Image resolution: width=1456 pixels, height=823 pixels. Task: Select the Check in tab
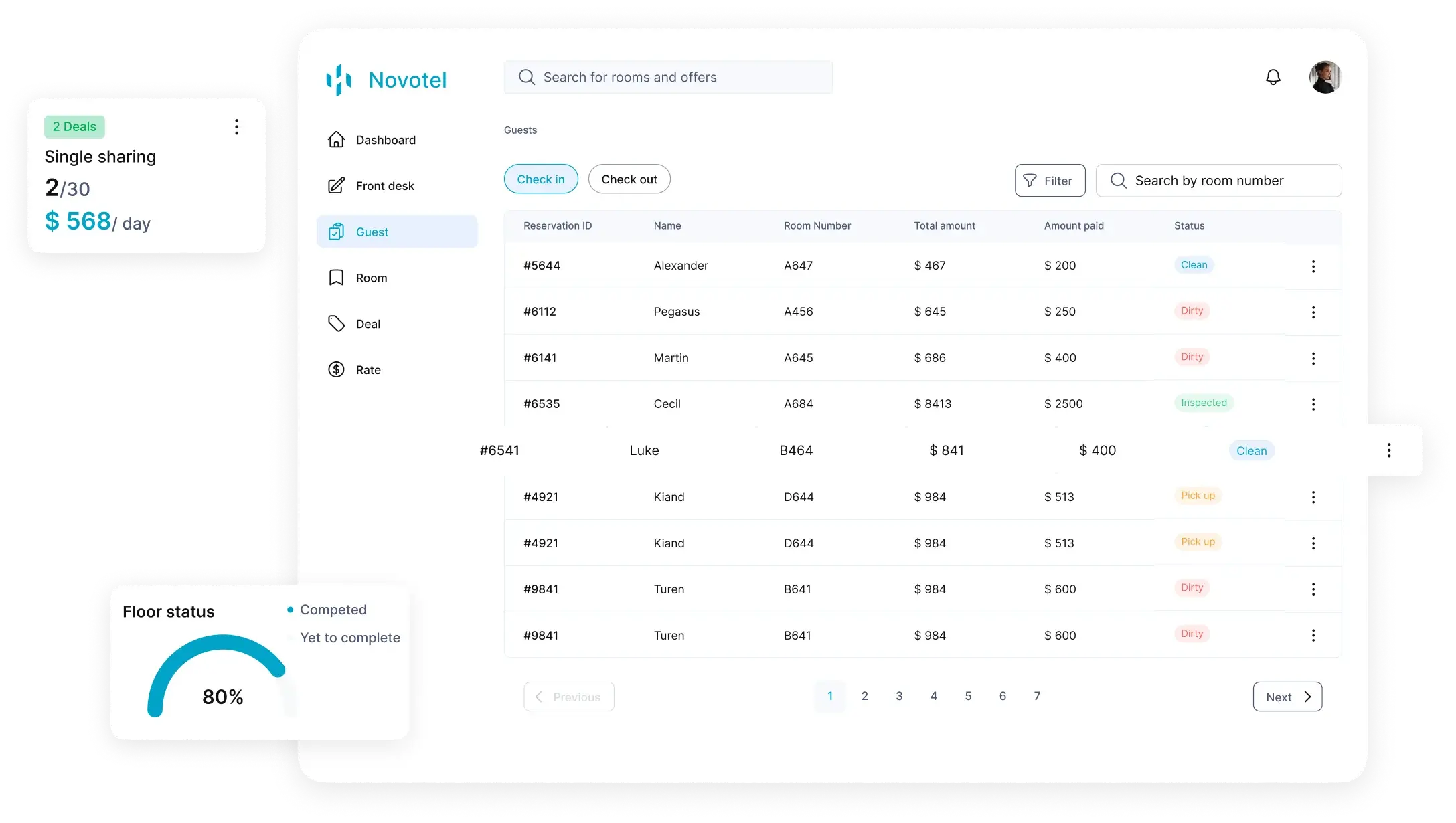tap(540, 179)
